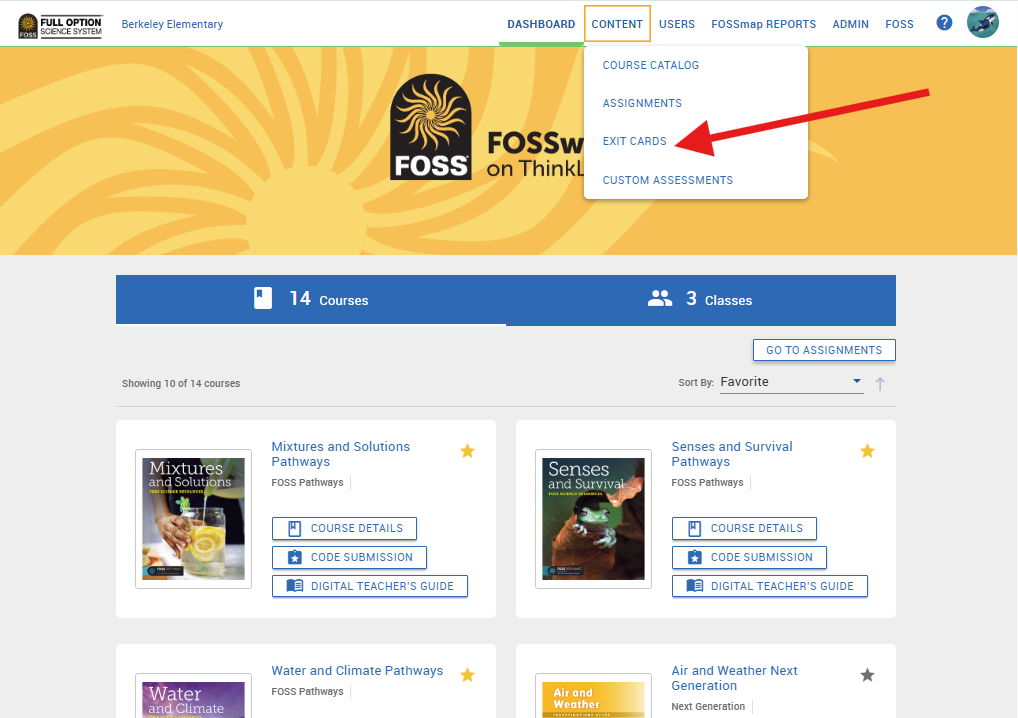Open Digital Teacher's Guide for Mixtures and Solutions
Screen dimensions: 1018x718
pyautogui.click(x=369, y=586)
